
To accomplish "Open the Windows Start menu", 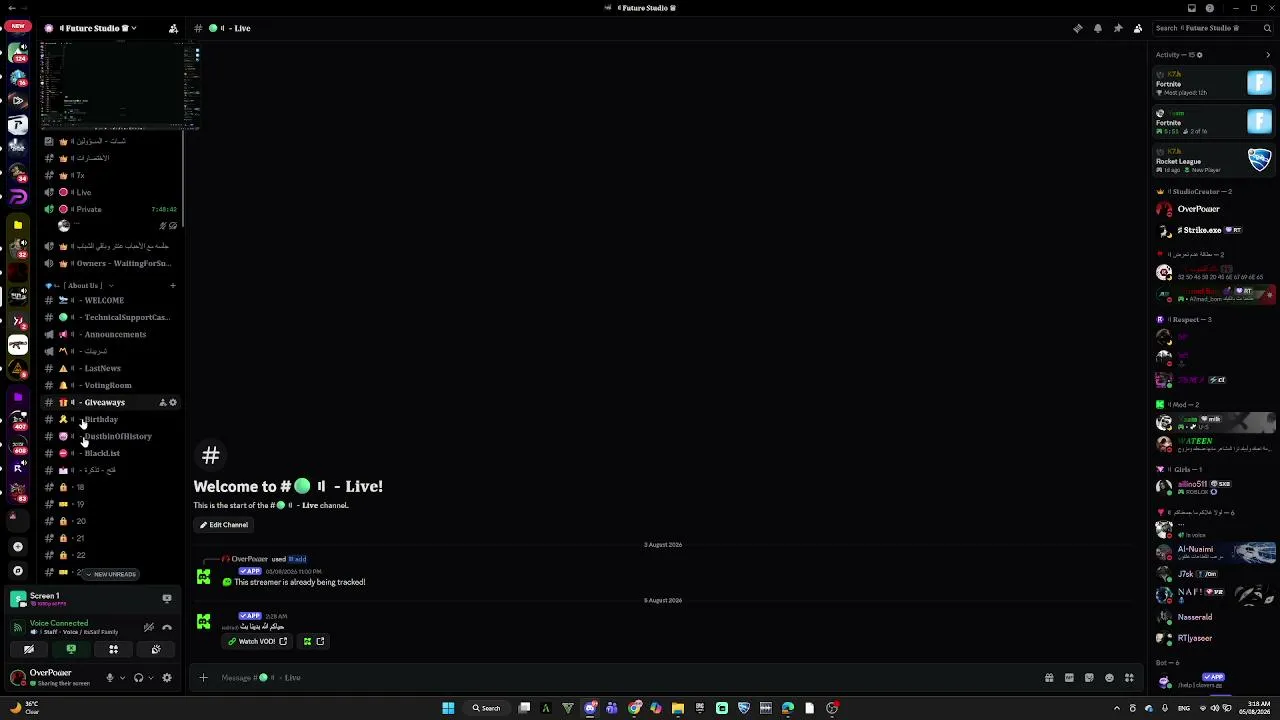I will tap(448, 708).
